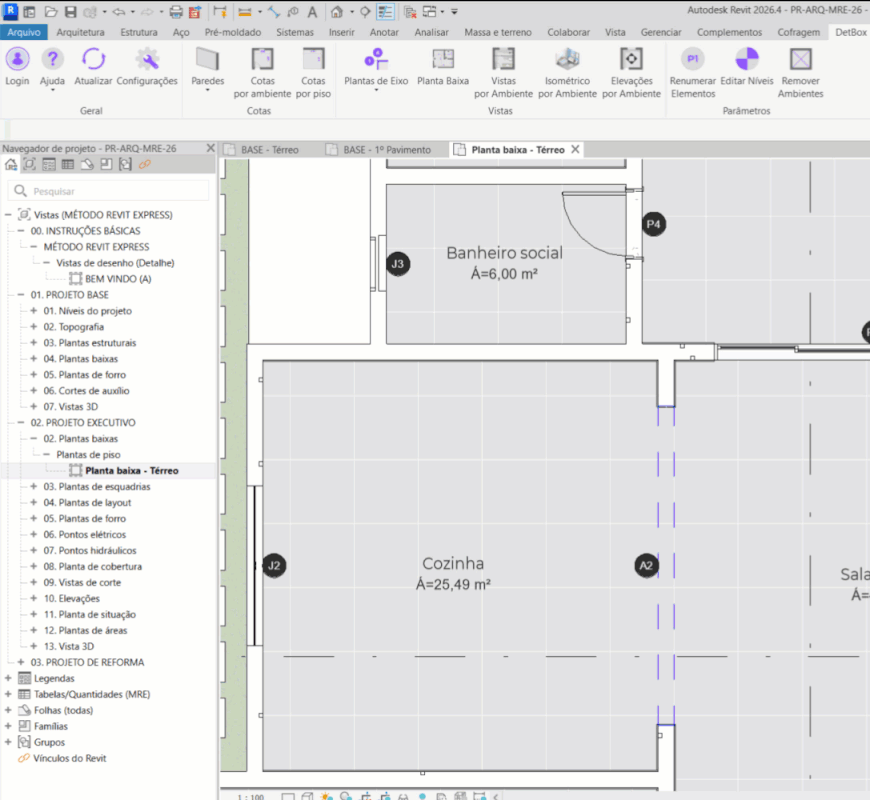Expand the Famílias node
Image resolution: width=870 pixels, height=800 pixels.
(8, 726)
